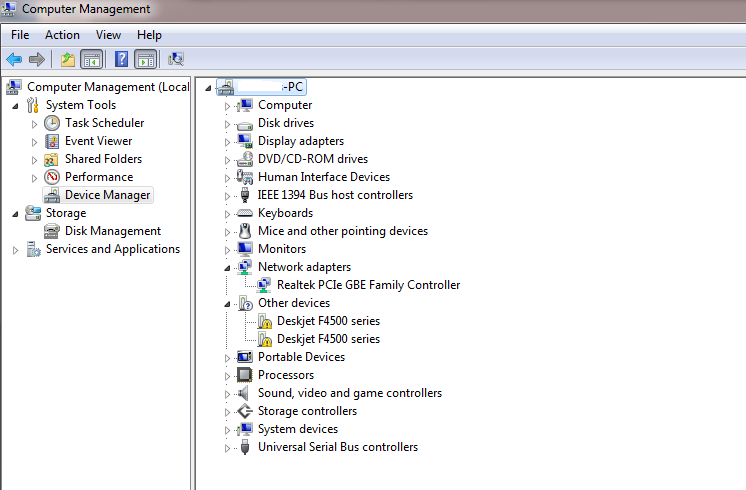Viewport: 746px width, 490px height.
Task: Click the Mice and pointing devices icon
Action: 245,231
